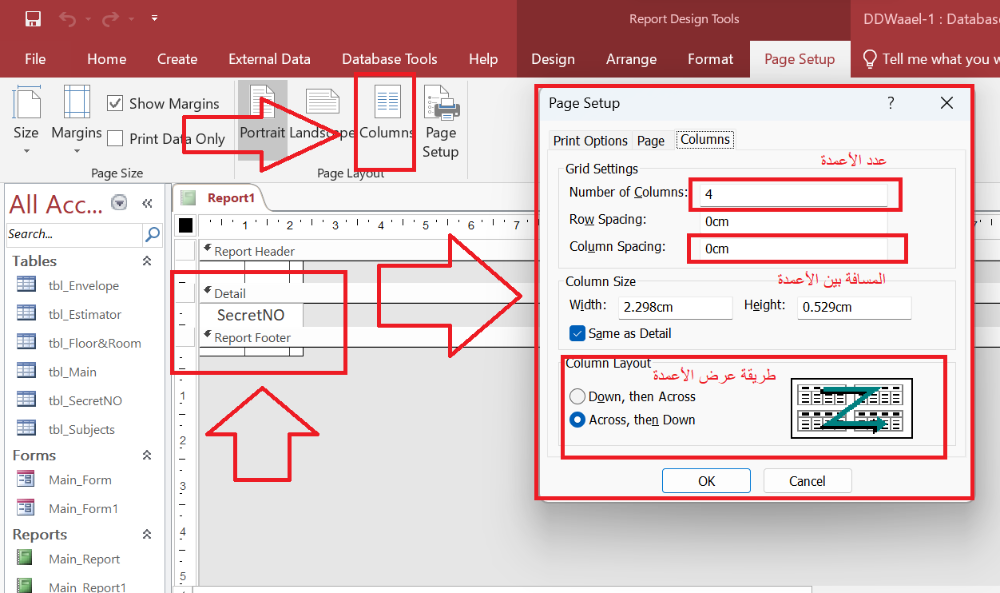1000x593 pixels.
Task: Open the External Data tab
Action: (269, 59)
